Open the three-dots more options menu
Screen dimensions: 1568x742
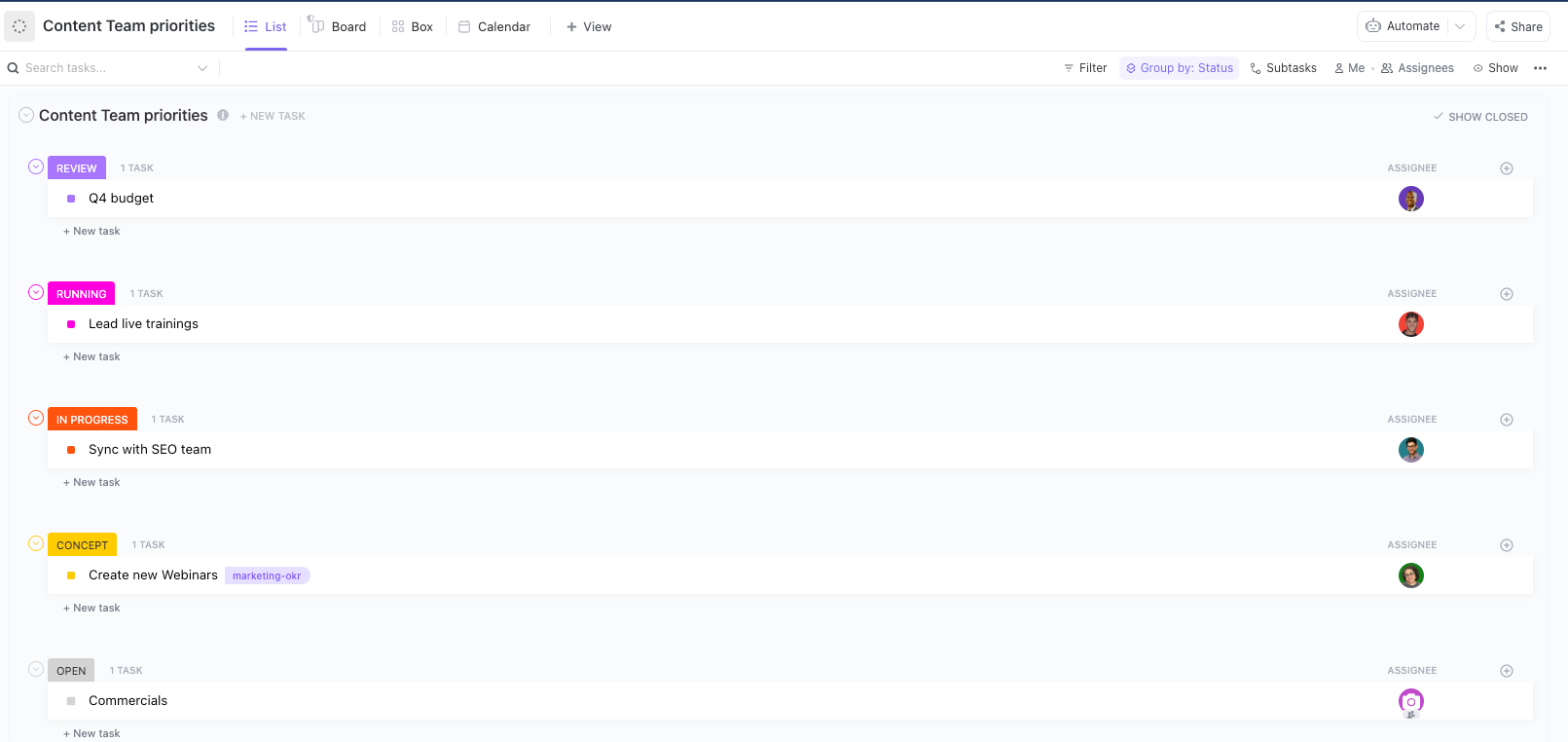coord(1540,68)
